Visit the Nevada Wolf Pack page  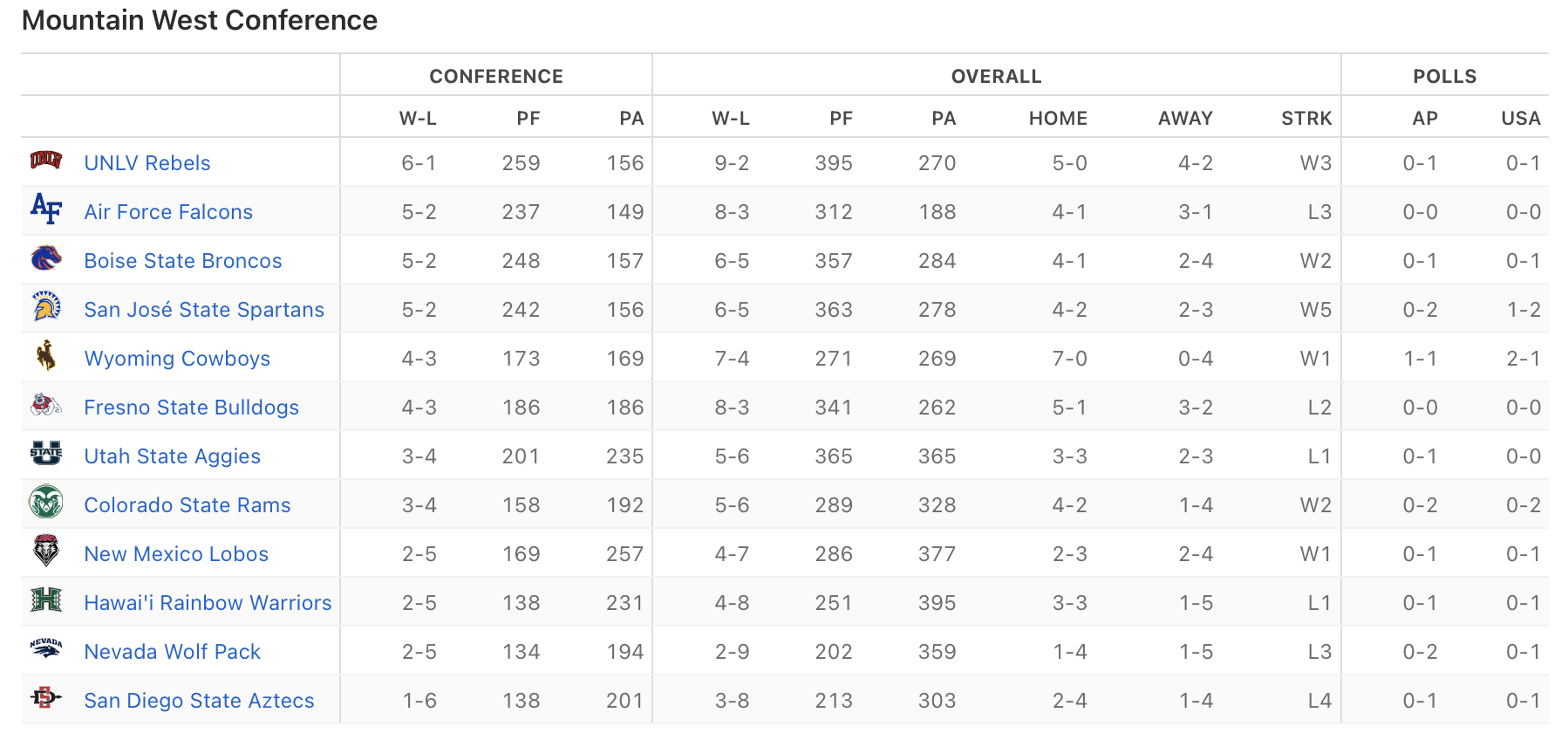click(173, 652)
